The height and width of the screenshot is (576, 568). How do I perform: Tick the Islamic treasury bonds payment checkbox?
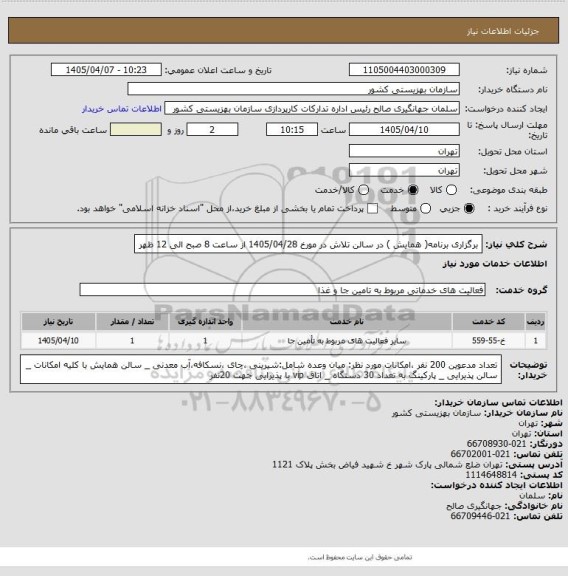(x=373, y=209)
